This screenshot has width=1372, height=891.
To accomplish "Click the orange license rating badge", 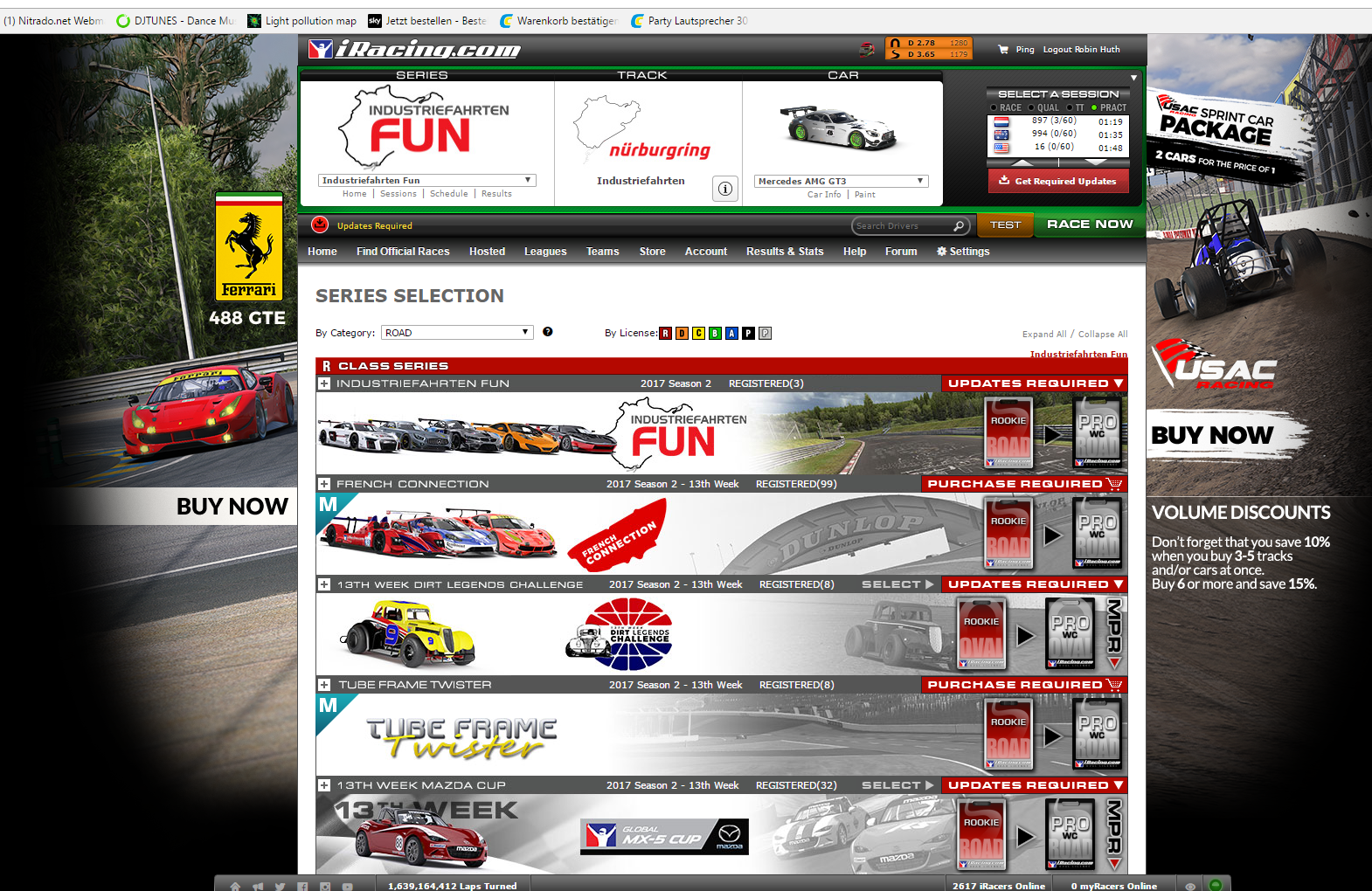I will tap(928, 49).
